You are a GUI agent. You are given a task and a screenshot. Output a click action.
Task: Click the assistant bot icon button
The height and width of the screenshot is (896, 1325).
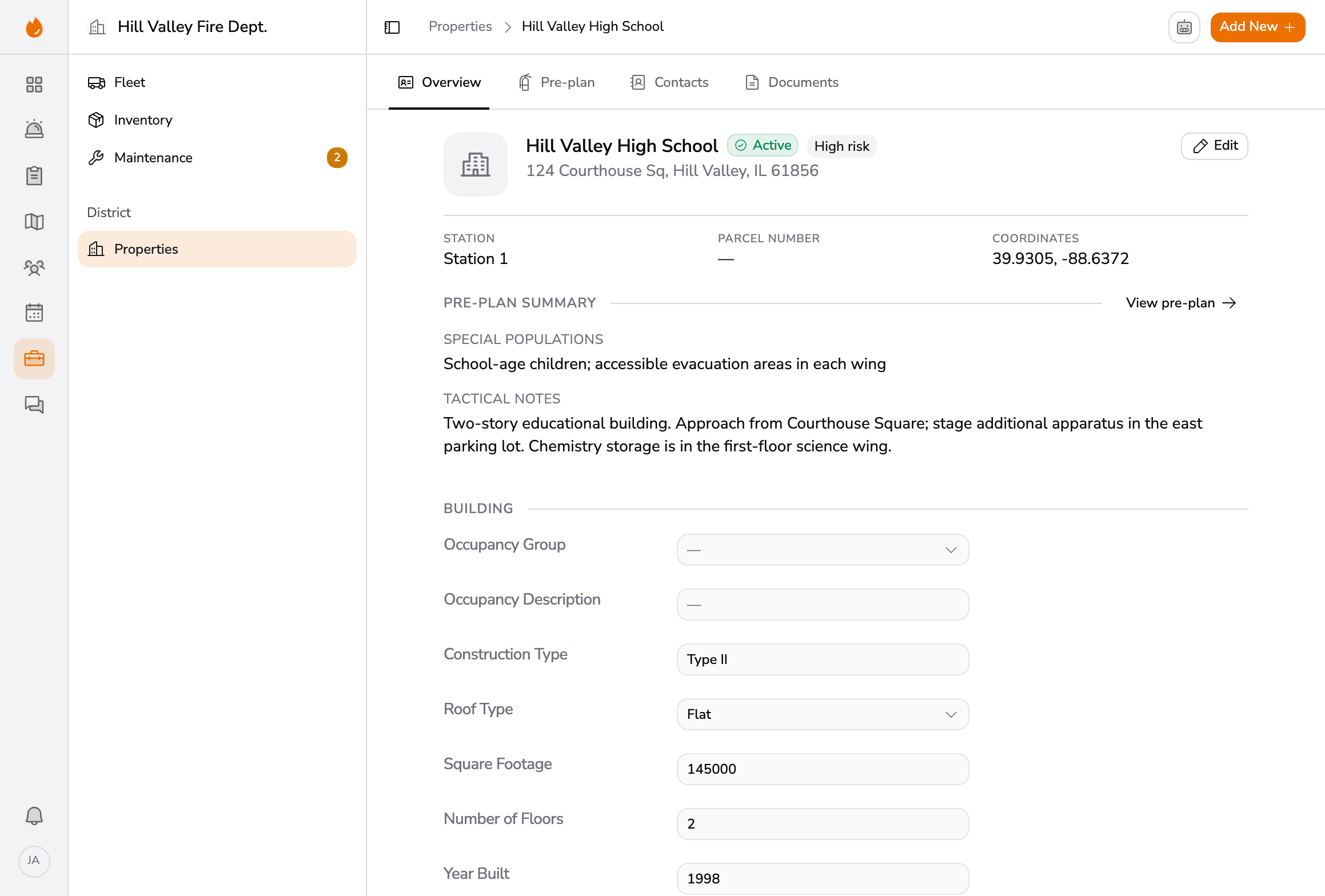coord(1184,27)
